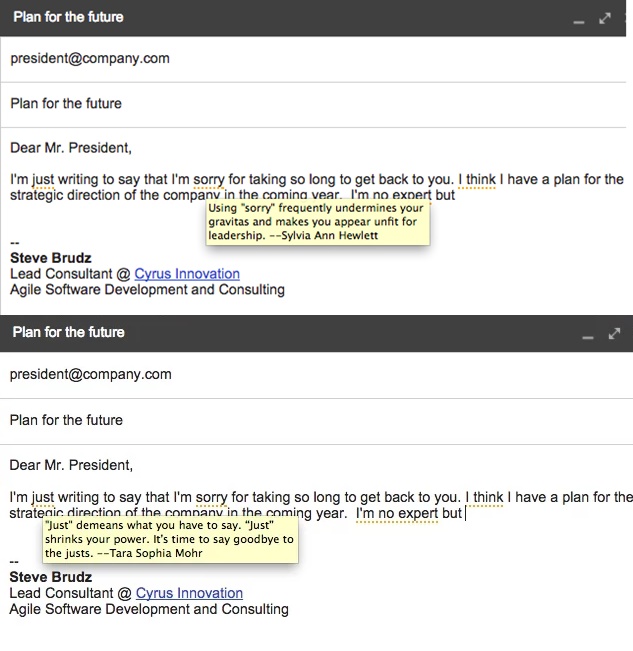
Task: Follow Cyrus Innovation link in the lower signature
Action: pos(189,593)
